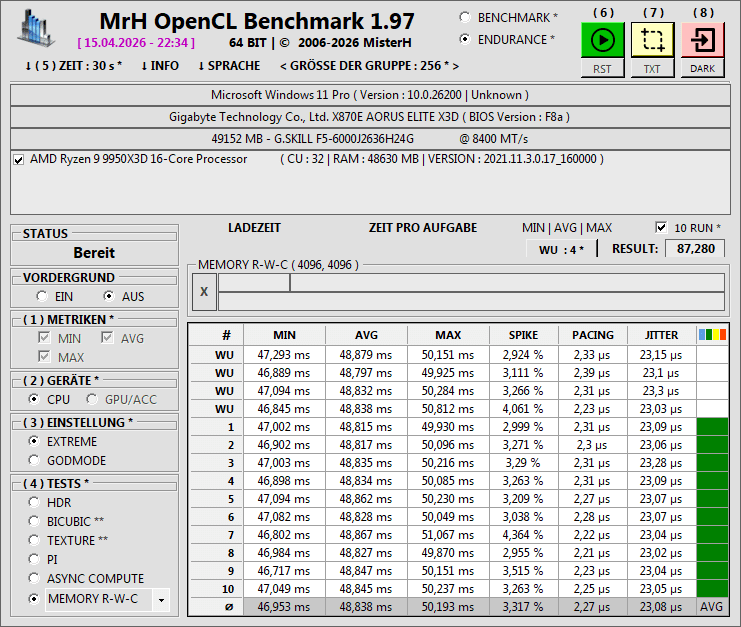Toggle the 10 RUN checkbox
741x627 pixels.
[661, 227]
